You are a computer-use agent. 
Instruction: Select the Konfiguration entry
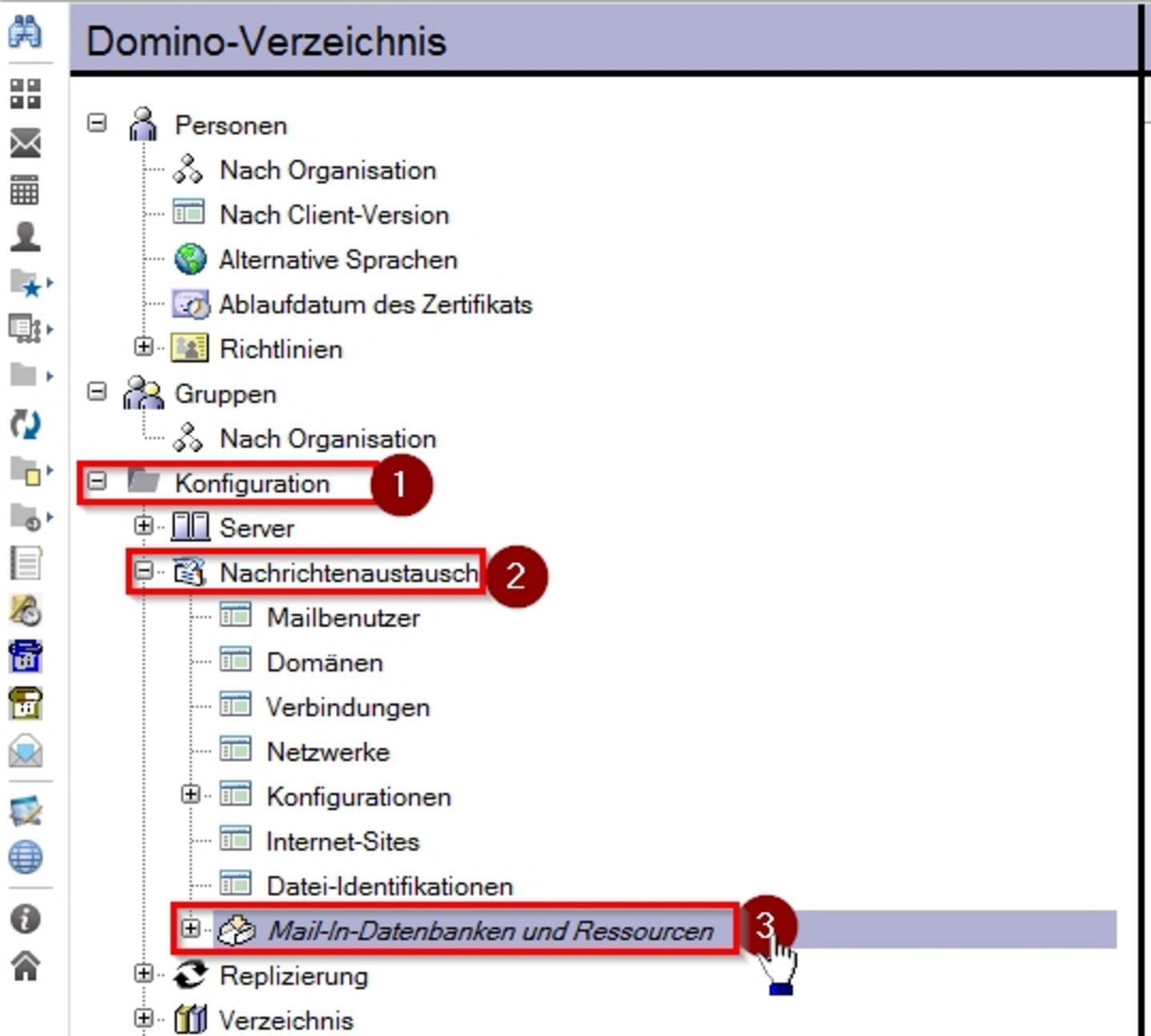(x=252, y=484)
